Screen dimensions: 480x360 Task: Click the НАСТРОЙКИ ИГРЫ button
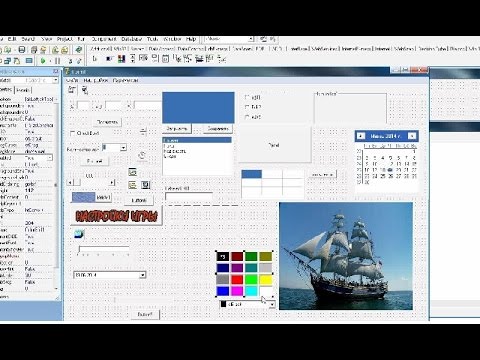(116, 216)
